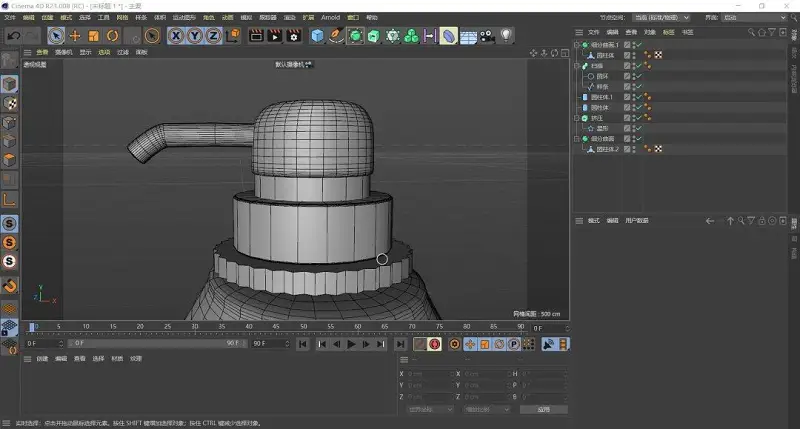The image size is (800, 429).
Task: Add a cube primitive object
Action: point(317,36)
